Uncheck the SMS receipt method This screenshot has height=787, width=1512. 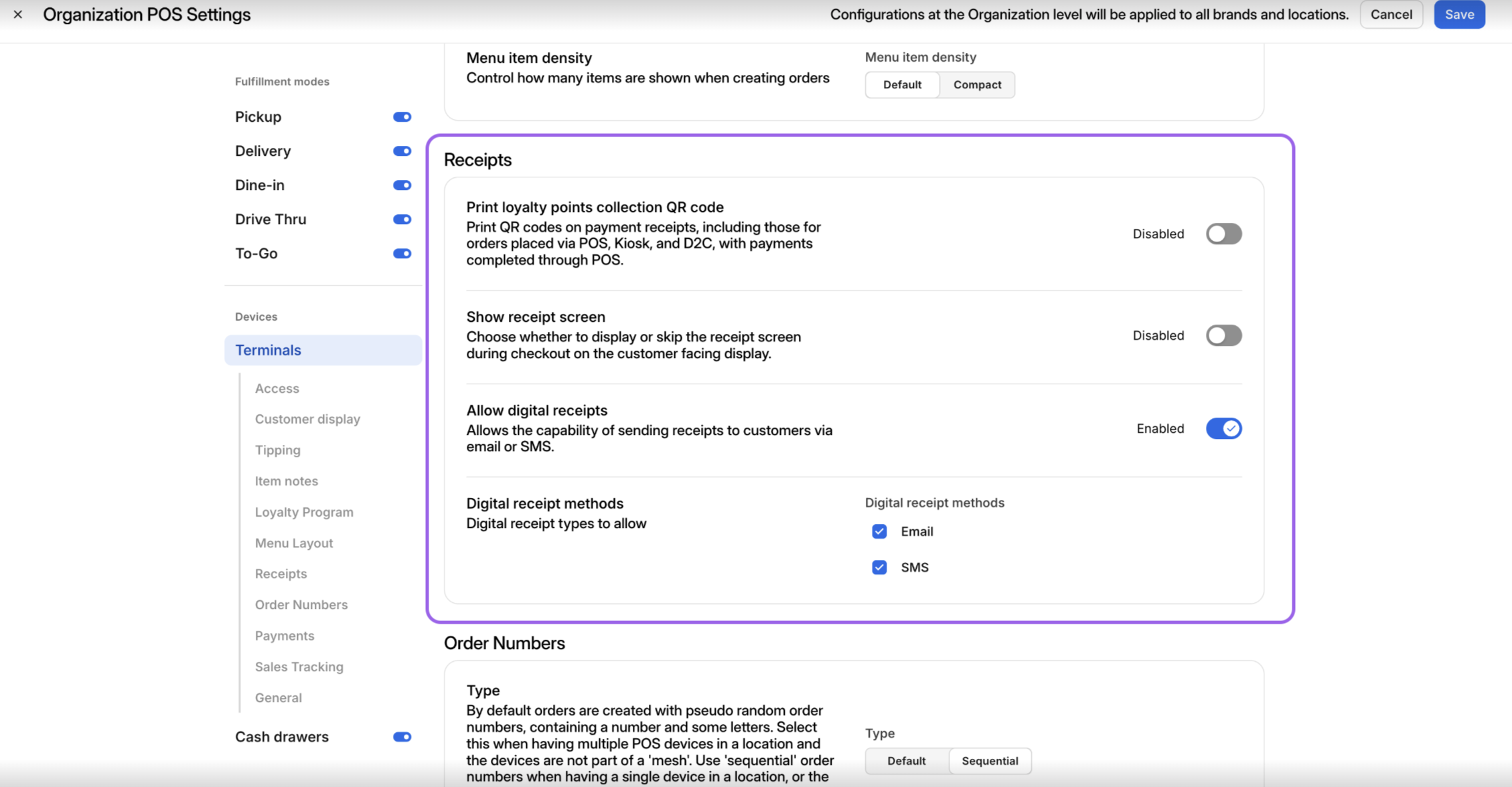coord(879,567)
